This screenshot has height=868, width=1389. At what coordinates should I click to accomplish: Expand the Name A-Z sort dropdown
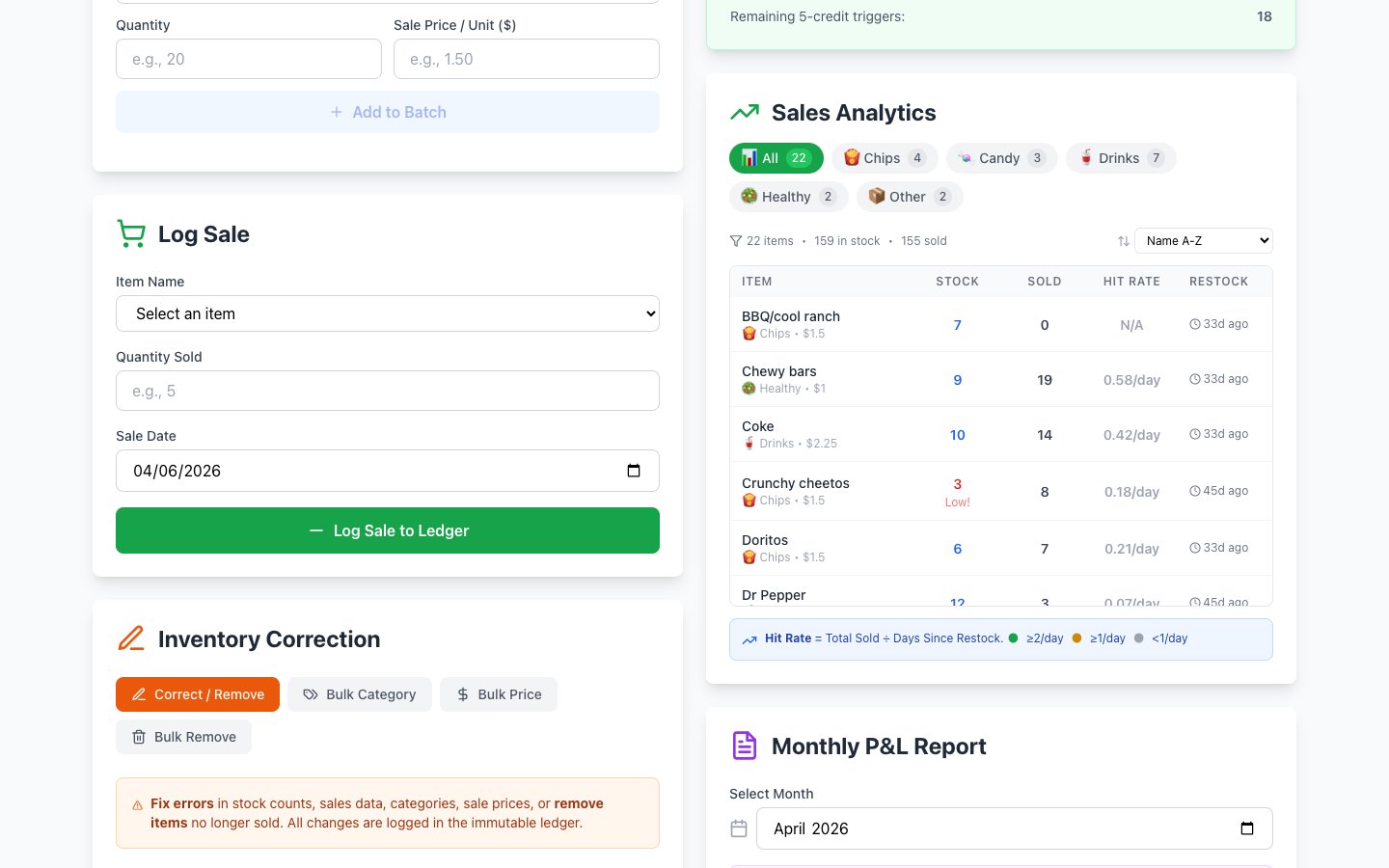pos(1204,241)
